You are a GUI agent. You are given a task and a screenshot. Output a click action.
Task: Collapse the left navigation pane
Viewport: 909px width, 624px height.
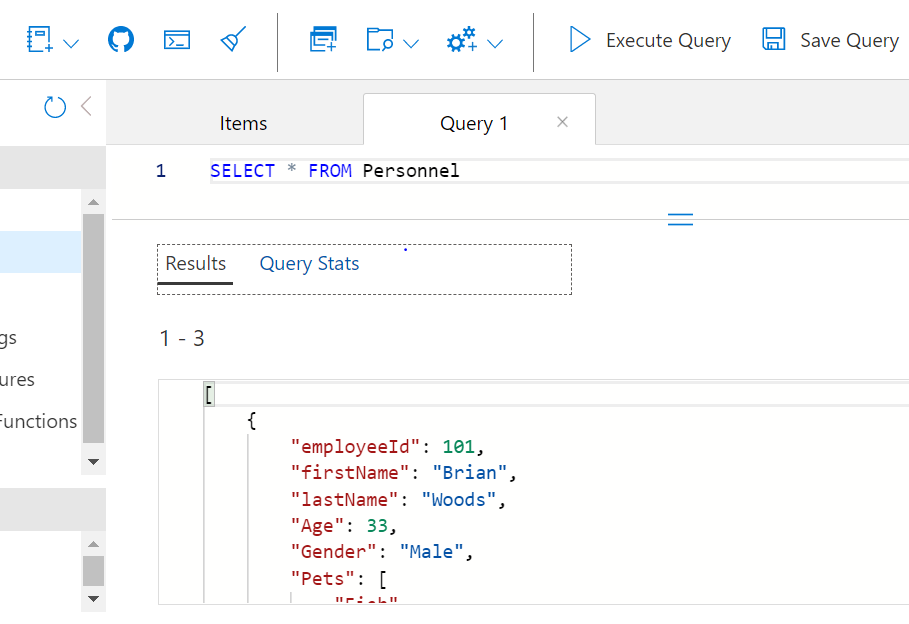[x=86, y=106]
